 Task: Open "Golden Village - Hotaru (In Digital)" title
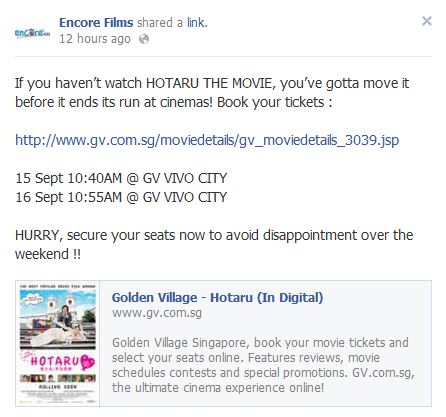[x=217, y=297]
